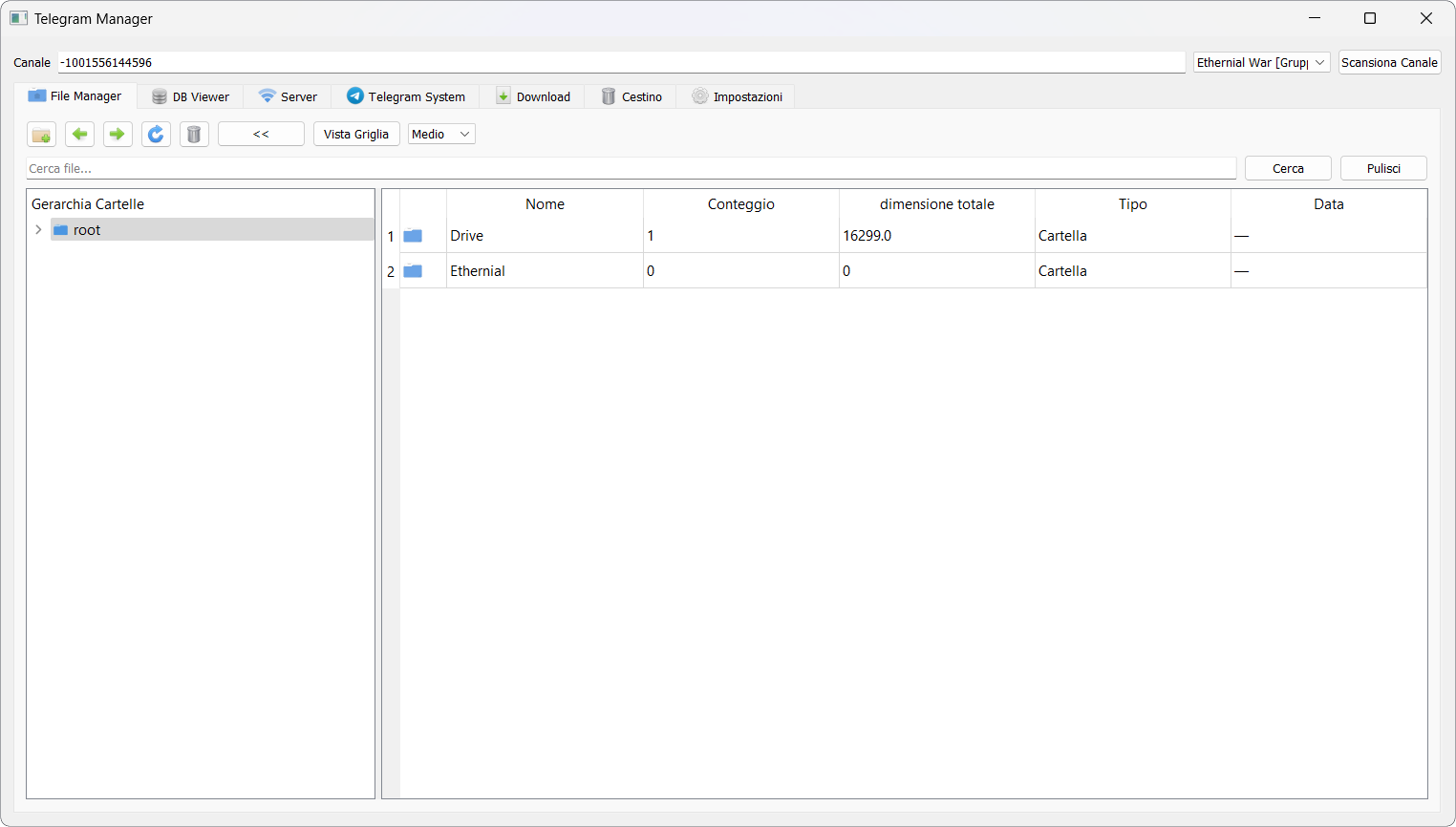Click the 16299.0 size cell
Viewport: 1456px width, 827px height.
point(937,236)
